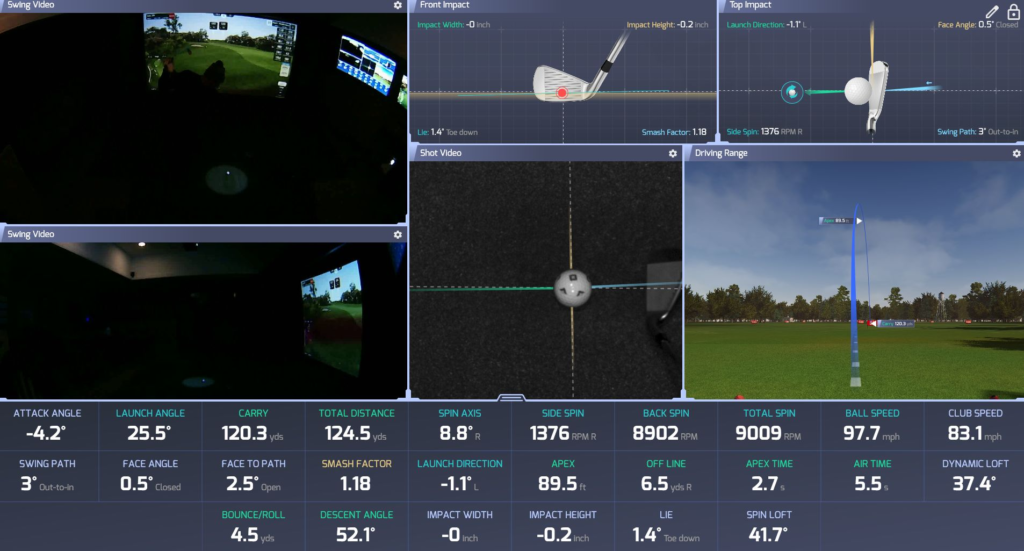Viewport: 1024px width, 551px height.
Task: Click the upper Swing Video feed
Action: 203,118
